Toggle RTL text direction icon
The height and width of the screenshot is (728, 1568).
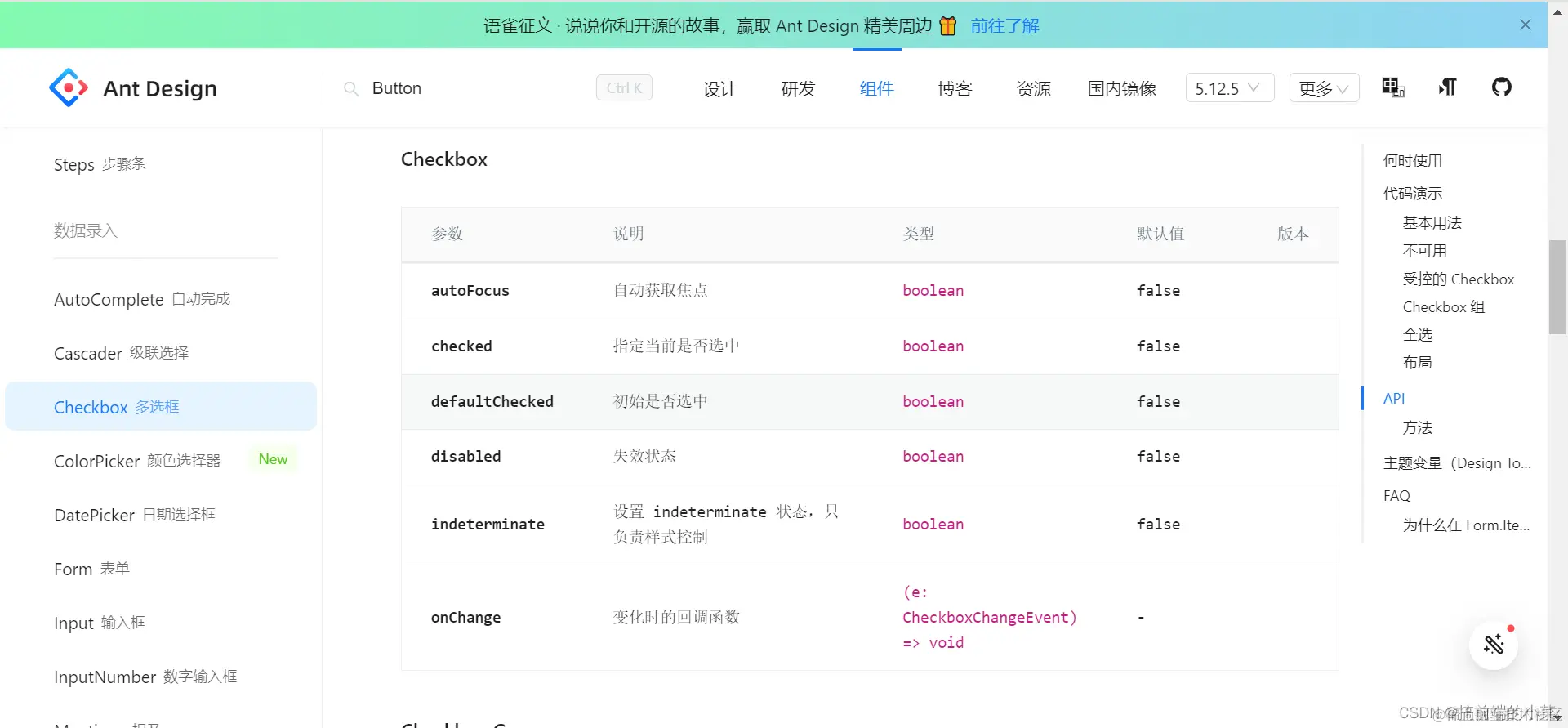[x=1447, y=87]
